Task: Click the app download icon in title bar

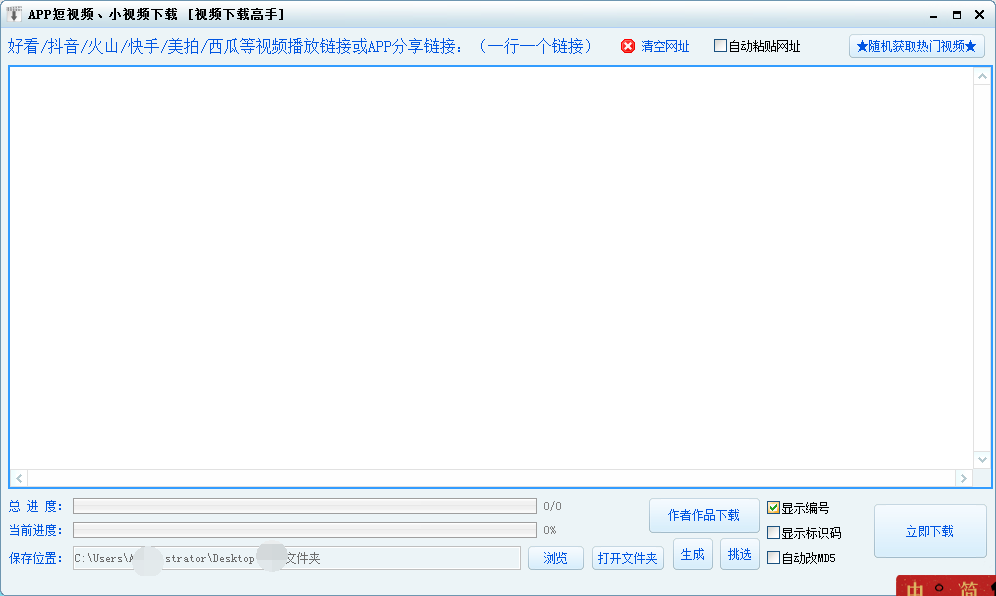Action: [13, 14]
